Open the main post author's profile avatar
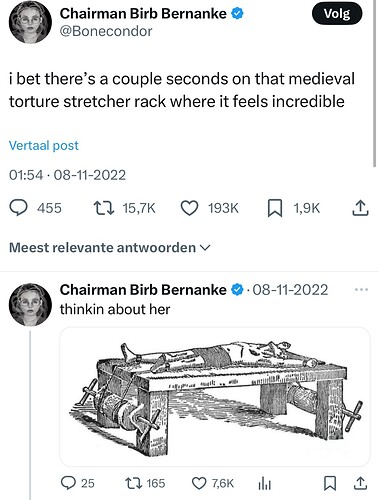The image size is (379, 500). point(30,23)
